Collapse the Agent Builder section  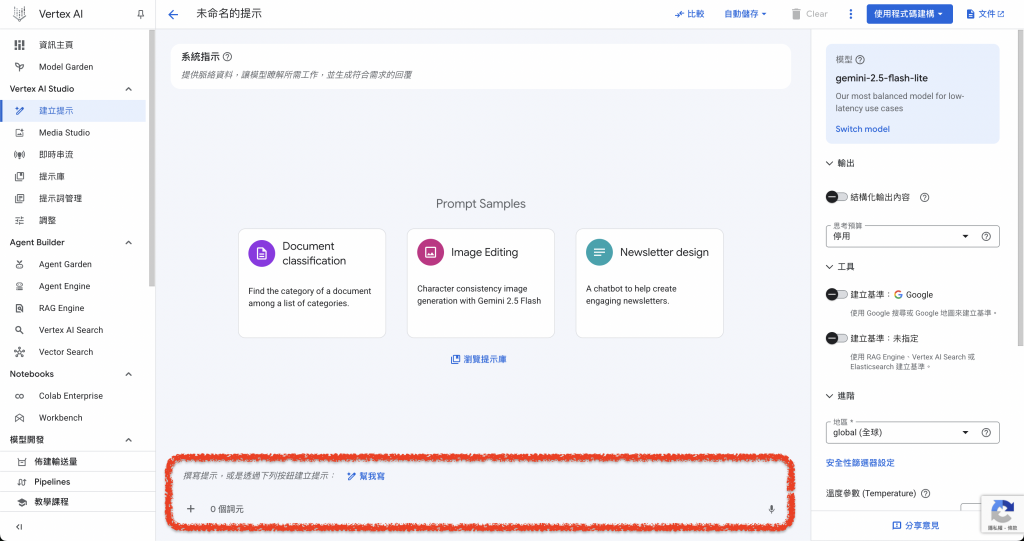coord(129,242)
